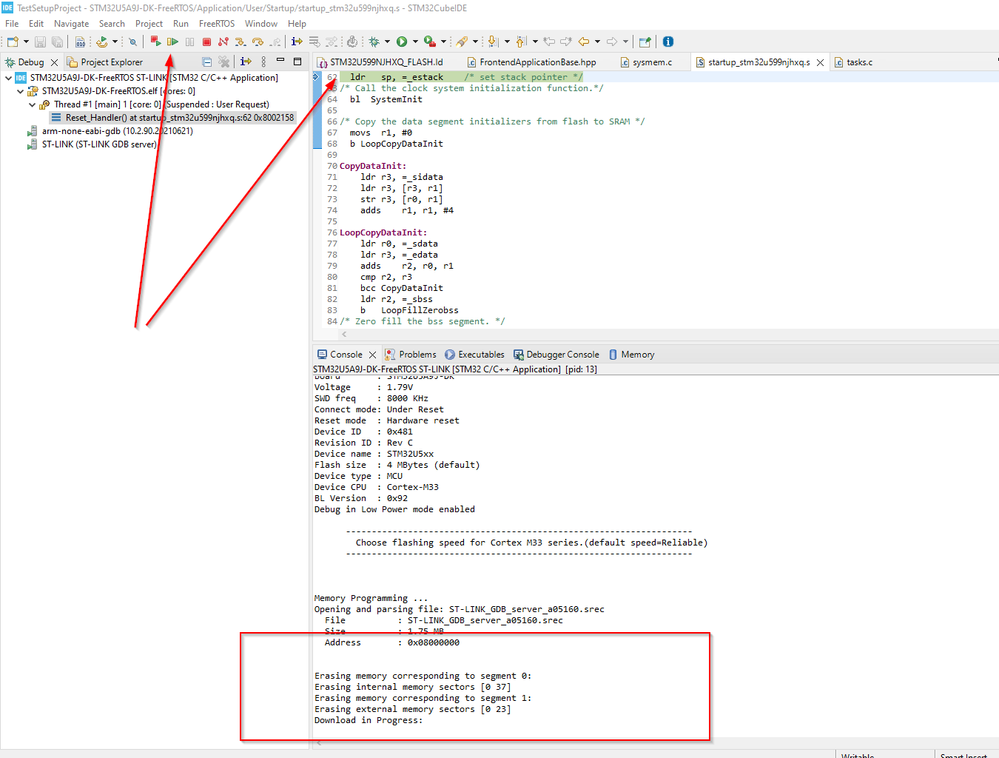Open the tasks.c editor tab
The image size is (999, 758).
(858, 62)
